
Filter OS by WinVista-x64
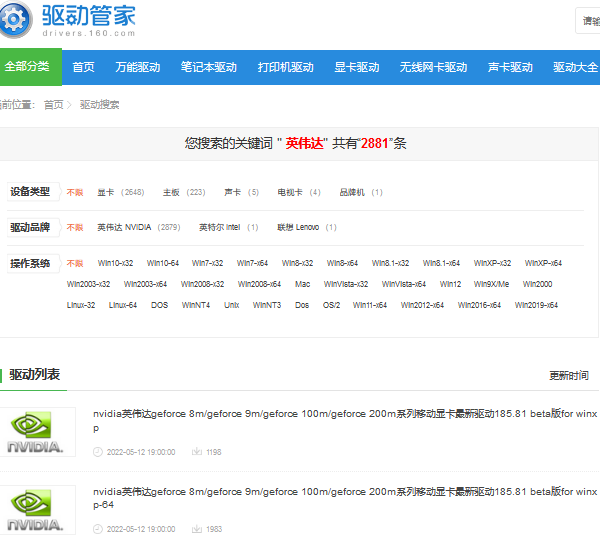point(404,284)
